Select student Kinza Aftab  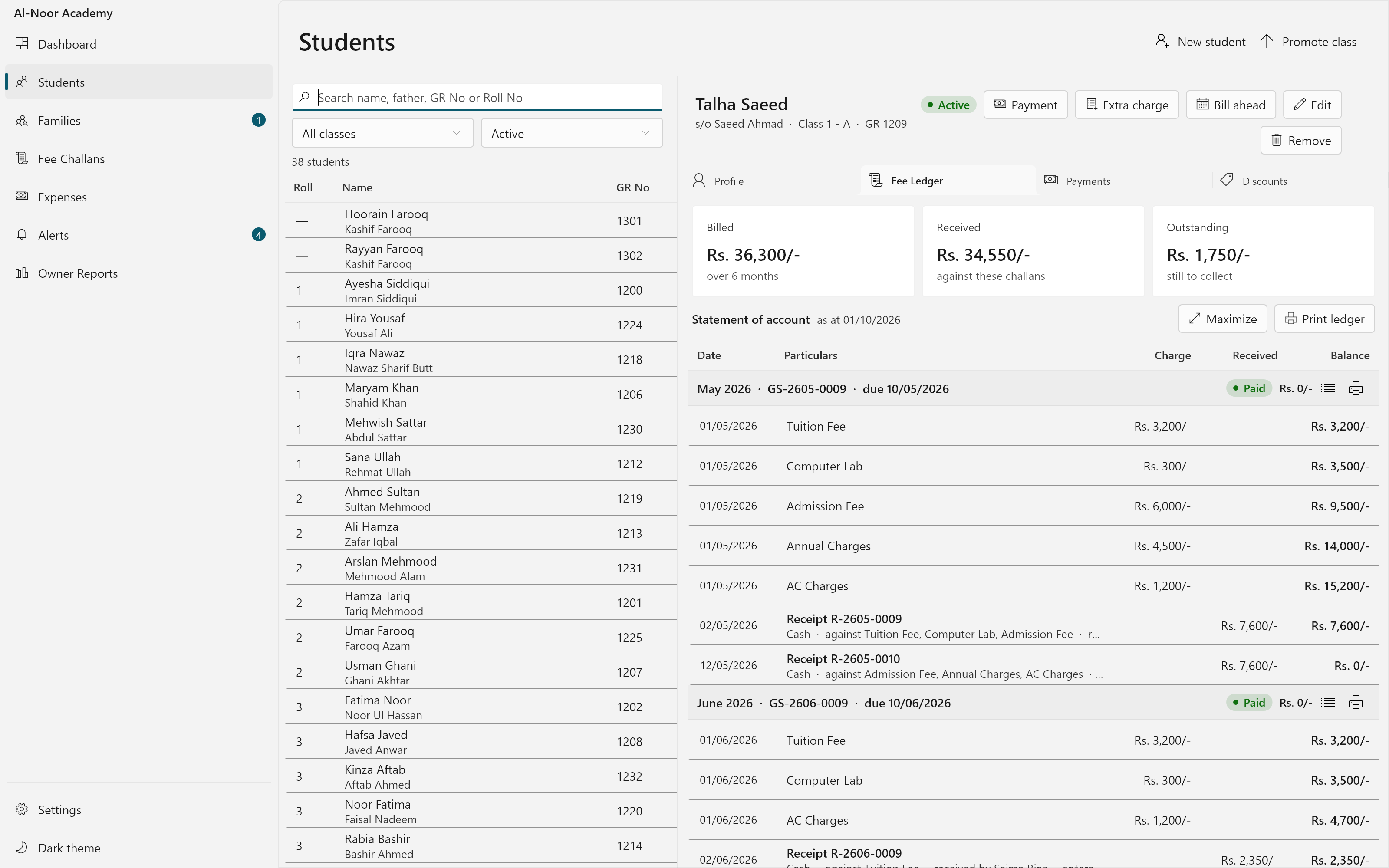pyautogui.click(x=481, y=776)
